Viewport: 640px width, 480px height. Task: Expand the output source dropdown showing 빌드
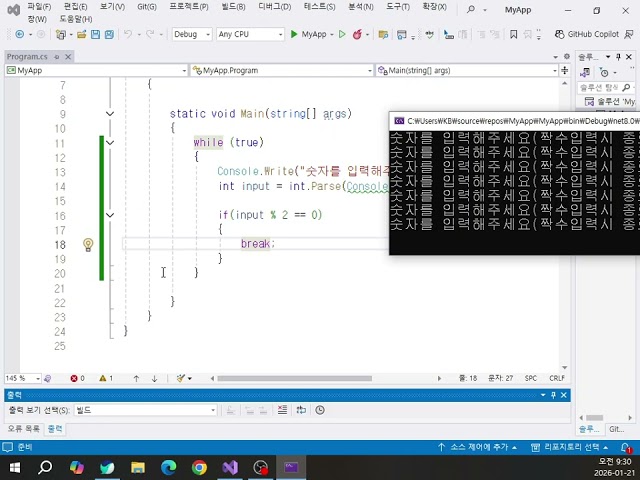pyautogui.click(x=212, y=410)
